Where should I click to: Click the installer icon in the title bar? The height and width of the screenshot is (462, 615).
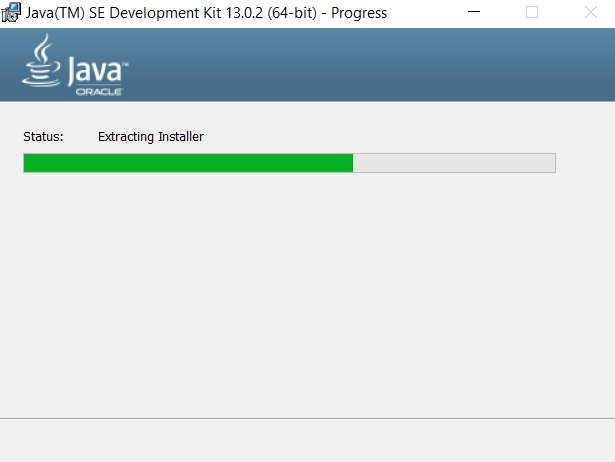coord(11,12)
